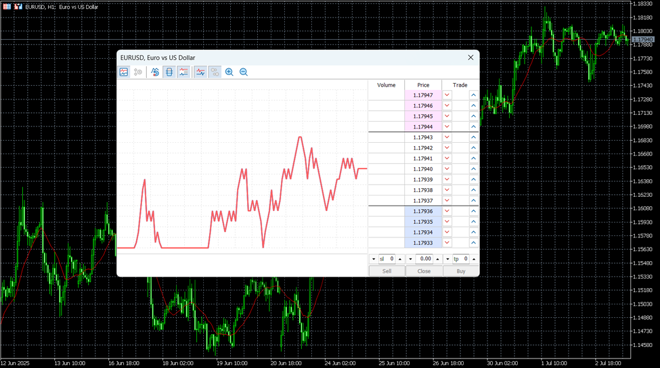The height and width of the screenshot is (368, 660).
Task: Zoom out the depth of market
Action: click(x=243, y=72)
